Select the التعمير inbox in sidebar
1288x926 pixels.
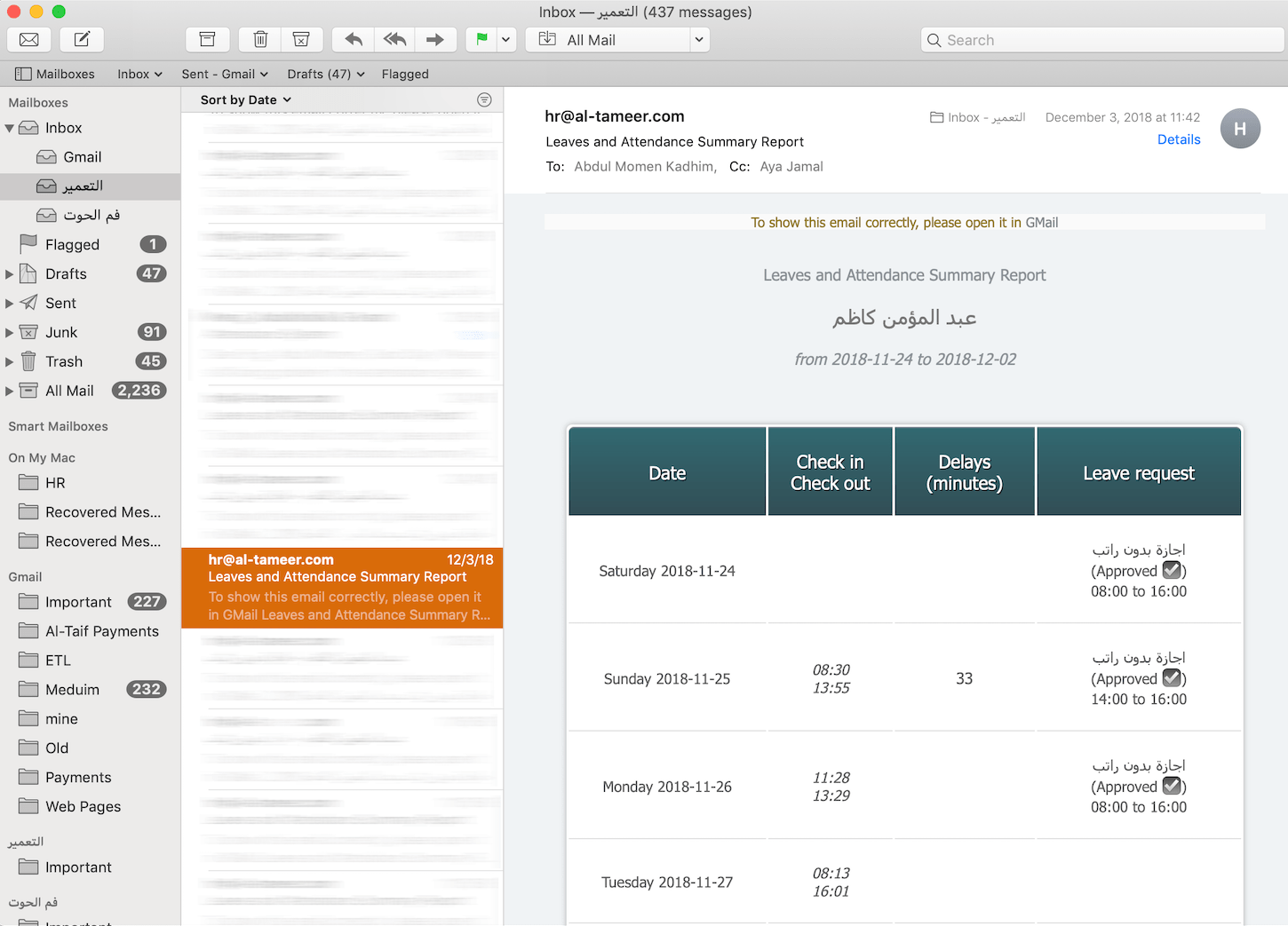(90, 186)
